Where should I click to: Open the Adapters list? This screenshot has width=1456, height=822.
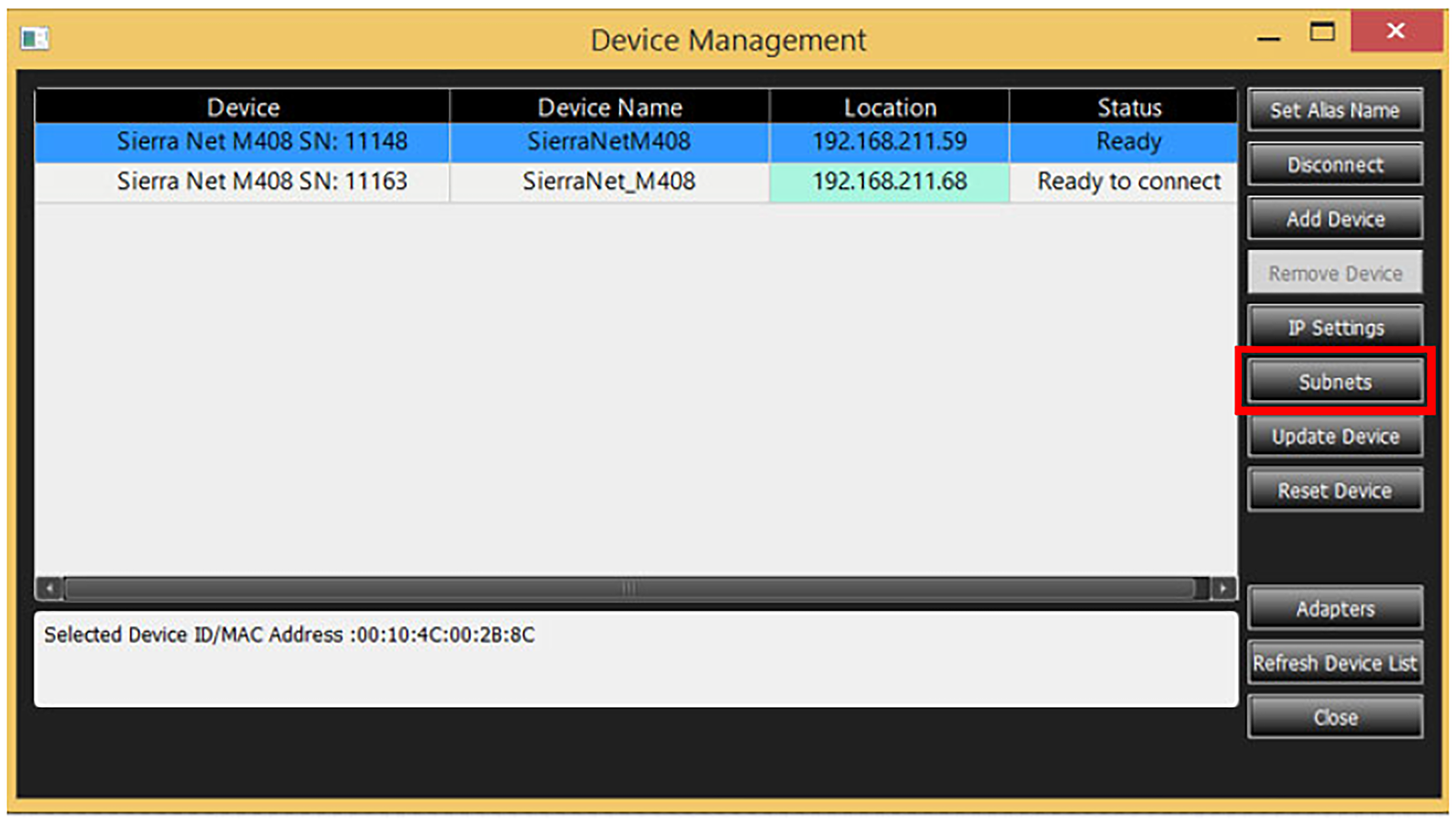(x=1335, y=608)
